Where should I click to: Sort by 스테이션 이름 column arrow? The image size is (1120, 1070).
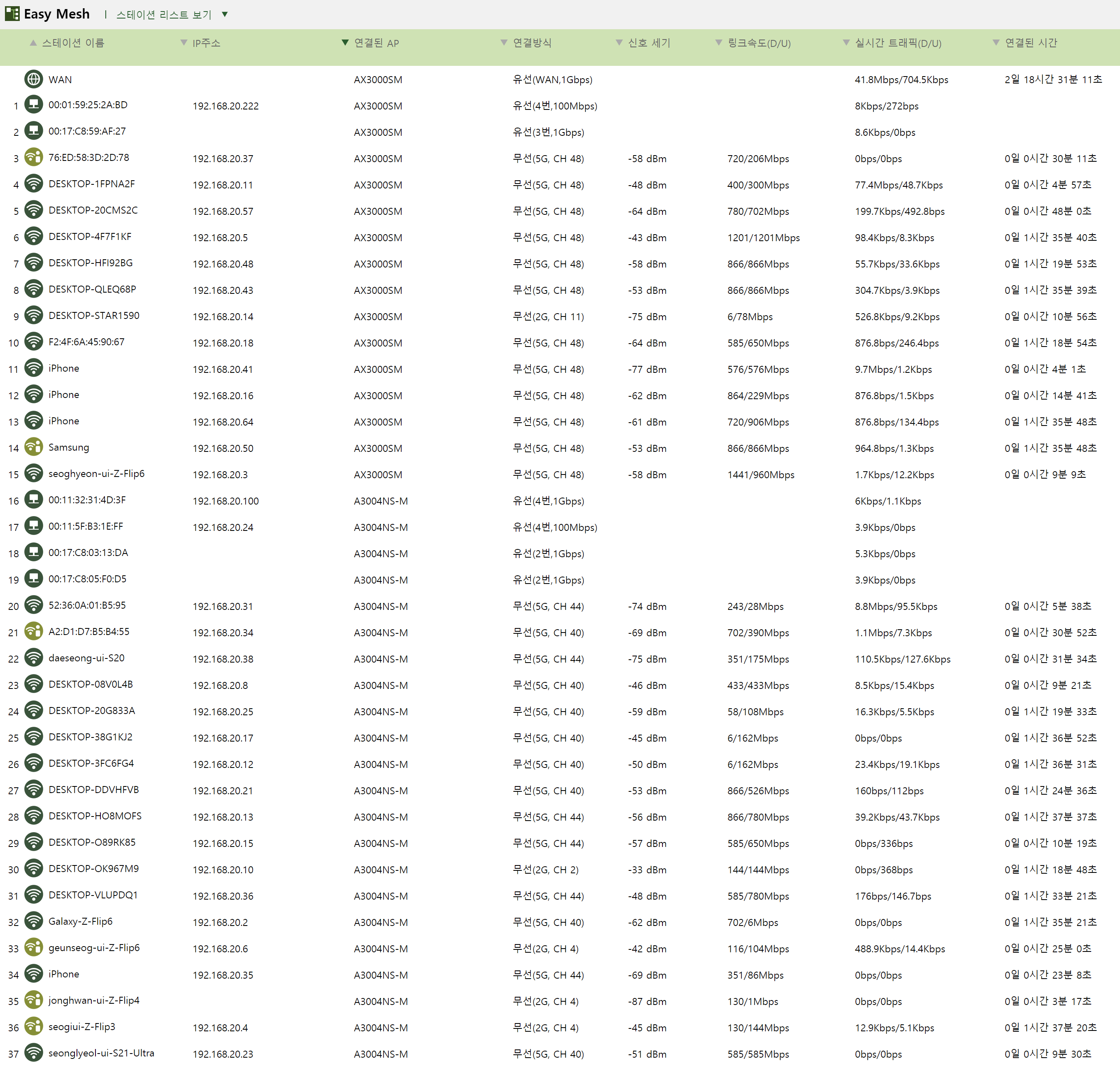34,43
